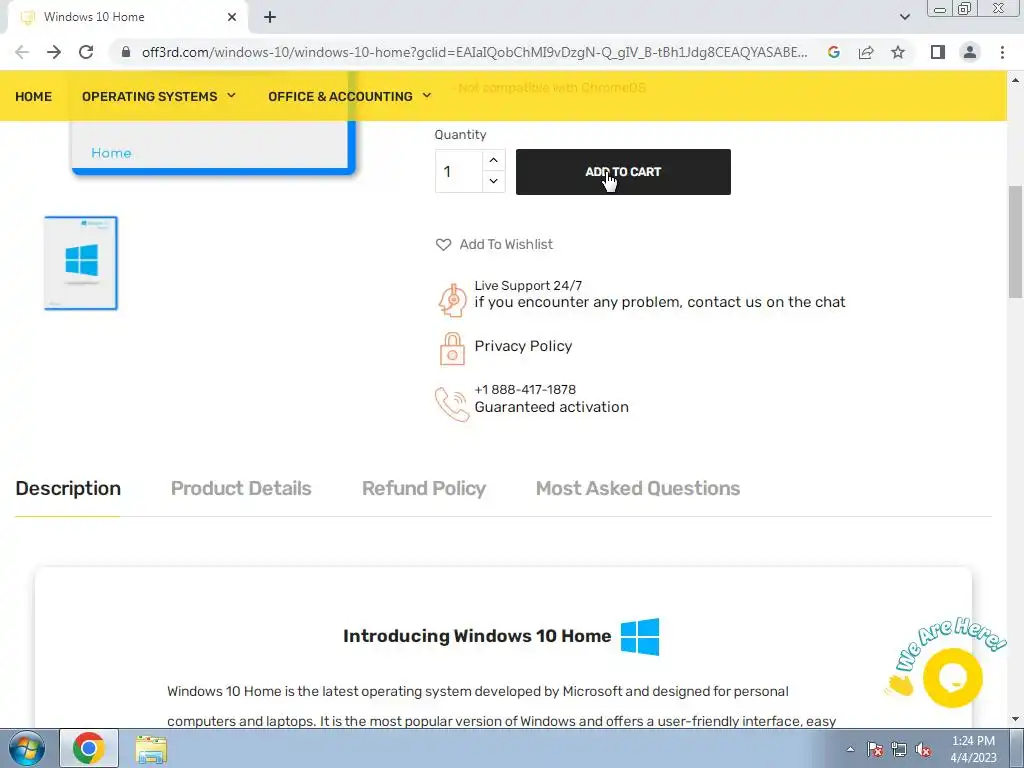Viewport: 1024px width, 768px height.
Task: Click the Google icon in the address bar
Action: 833,52
